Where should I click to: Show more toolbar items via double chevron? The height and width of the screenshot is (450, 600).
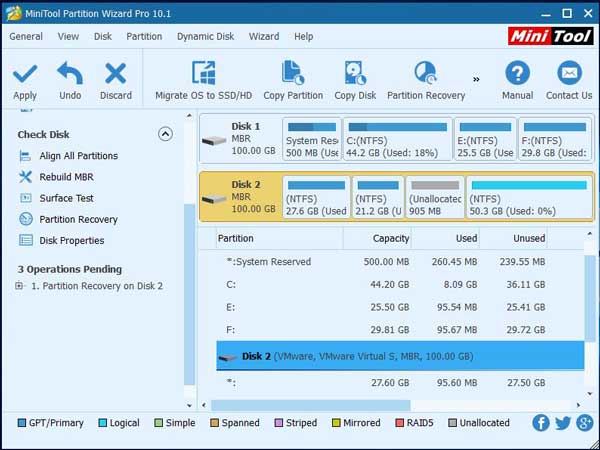pyautogui.click(x=476, y=79)
